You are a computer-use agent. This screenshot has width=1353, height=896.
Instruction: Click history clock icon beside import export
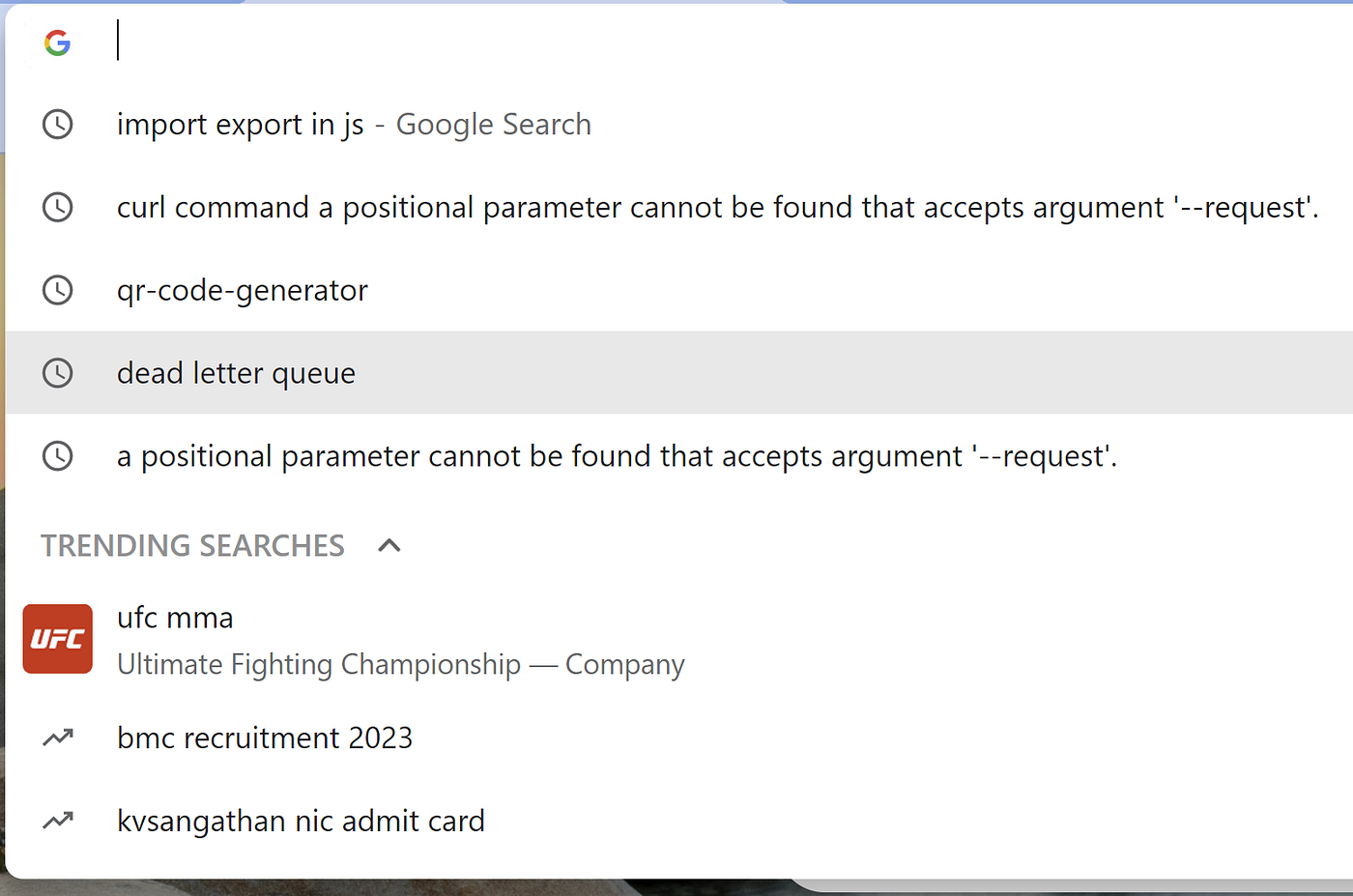pos(58,125)
